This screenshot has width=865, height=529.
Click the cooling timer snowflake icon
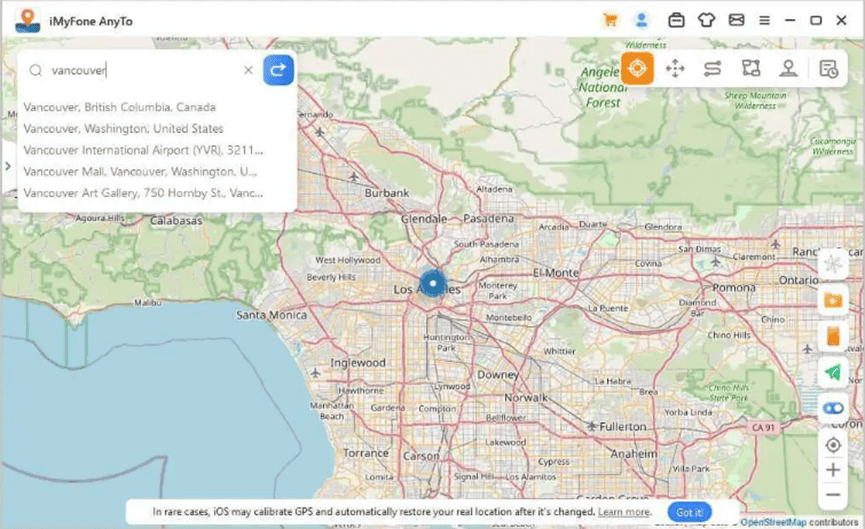point(833,264)
